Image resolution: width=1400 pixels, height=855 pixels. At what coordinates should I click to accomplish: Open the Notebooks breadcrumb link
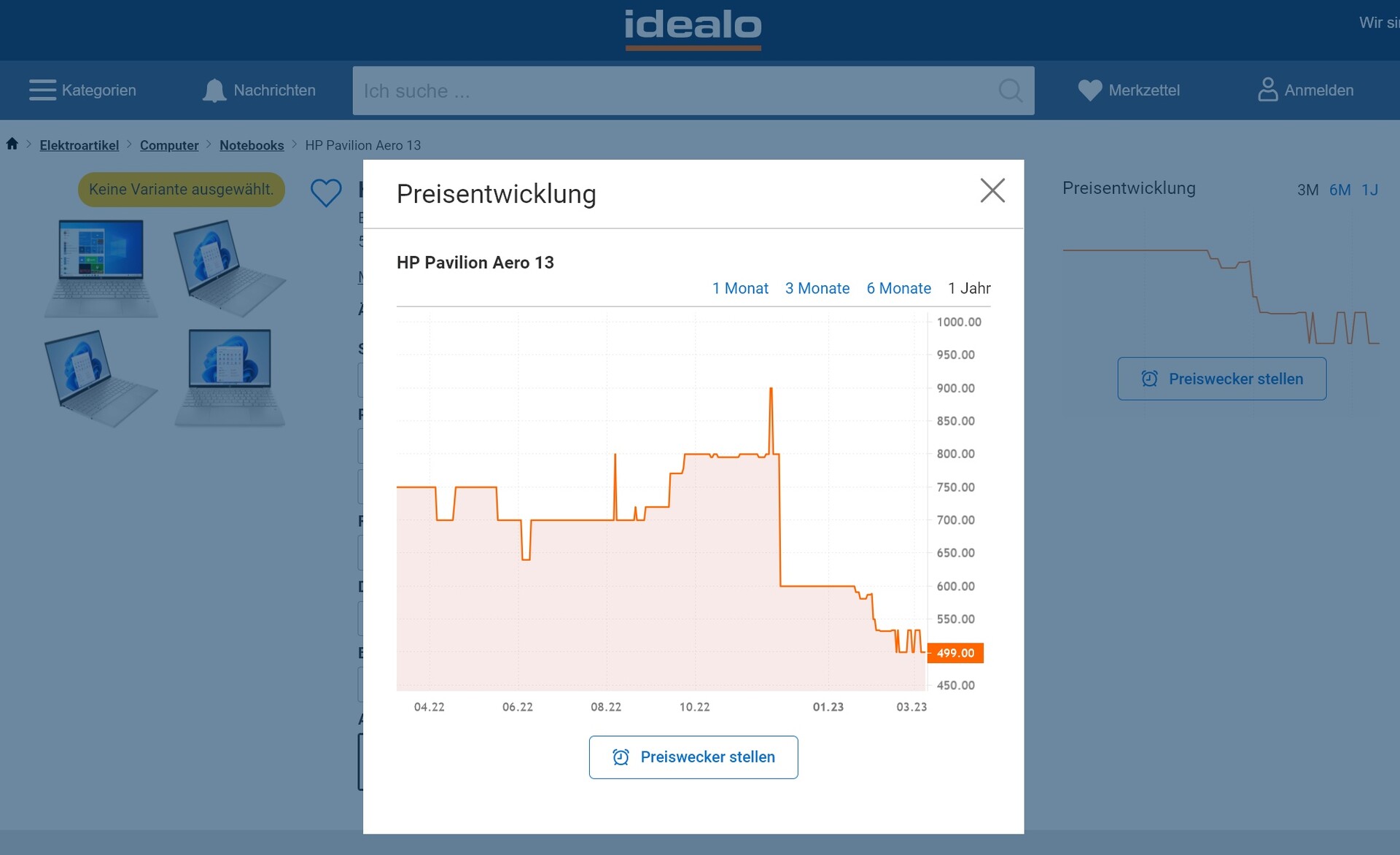[x=252, y=145]
